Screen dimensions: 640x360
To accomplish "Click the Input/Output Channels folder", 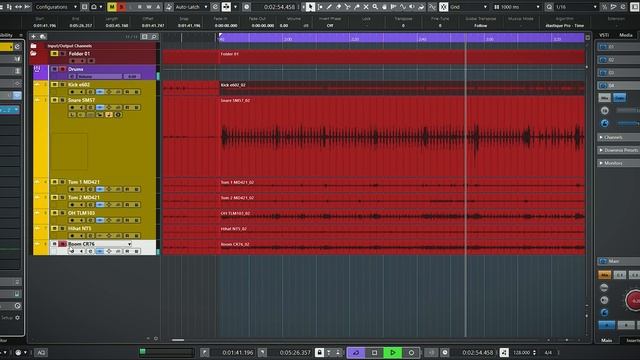I will click(69, 46).
